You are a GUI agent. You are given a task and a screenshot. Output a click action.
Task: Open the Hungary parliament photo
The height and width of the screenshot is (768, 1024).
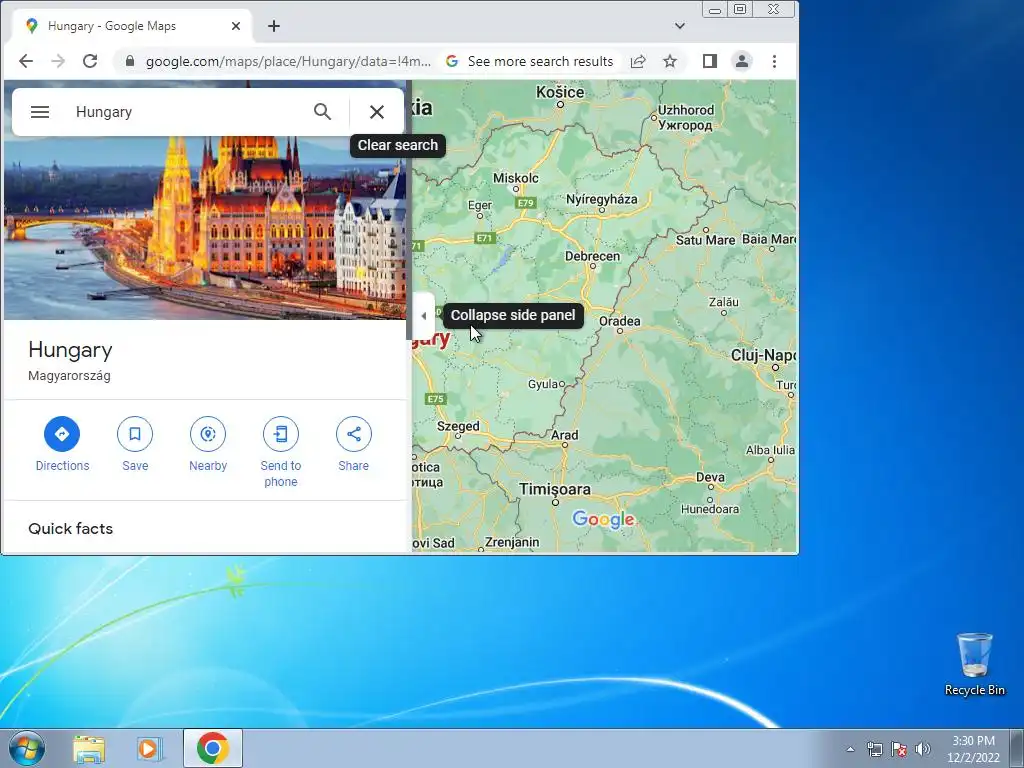(x=205, y=227)
